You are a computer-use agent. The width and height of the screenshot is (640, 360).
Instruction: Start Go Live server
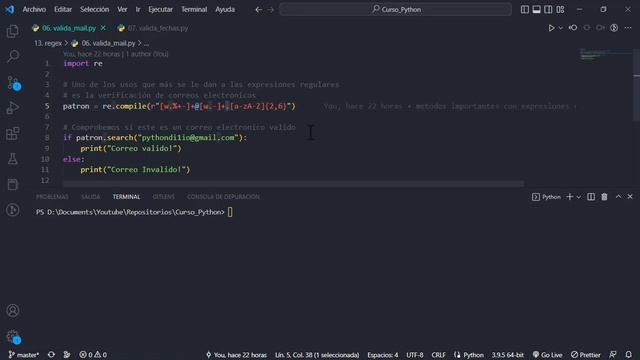click(x=547, y=355)
